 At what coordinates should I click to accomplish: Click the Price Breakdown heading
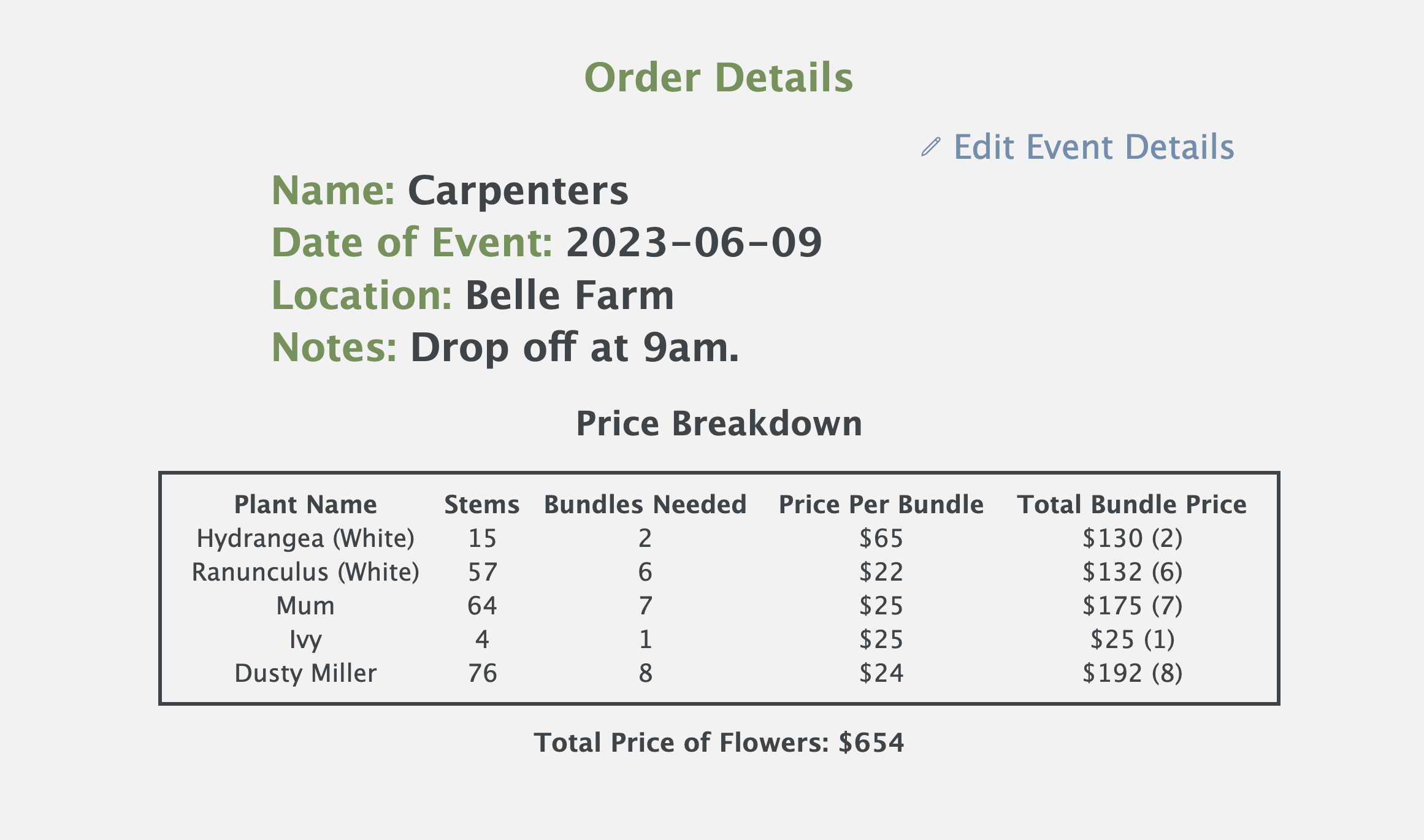tap(719, 423)
